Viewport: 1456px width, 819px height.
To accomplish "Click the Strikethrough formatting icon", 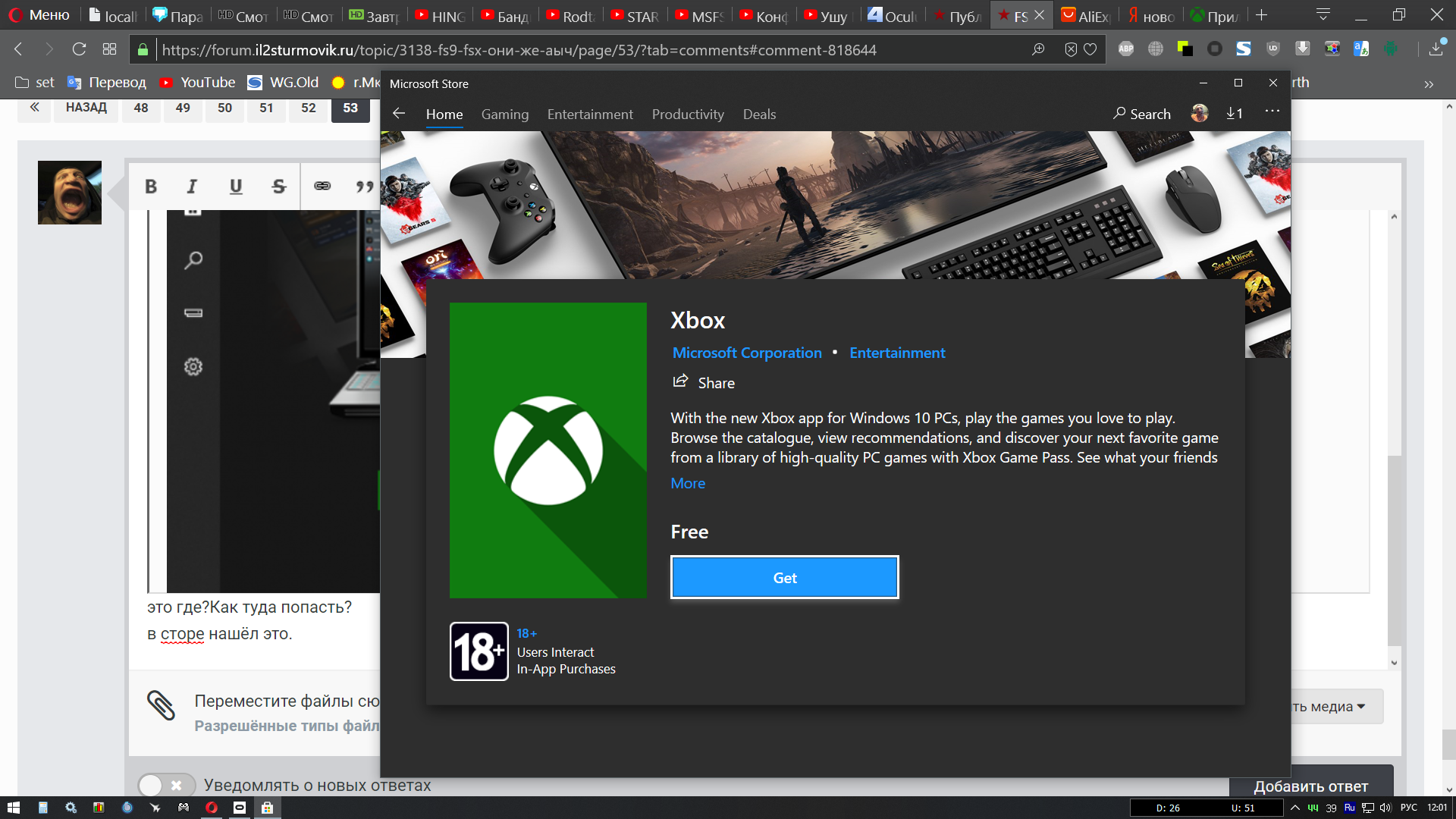I will [x=278, y=187].
